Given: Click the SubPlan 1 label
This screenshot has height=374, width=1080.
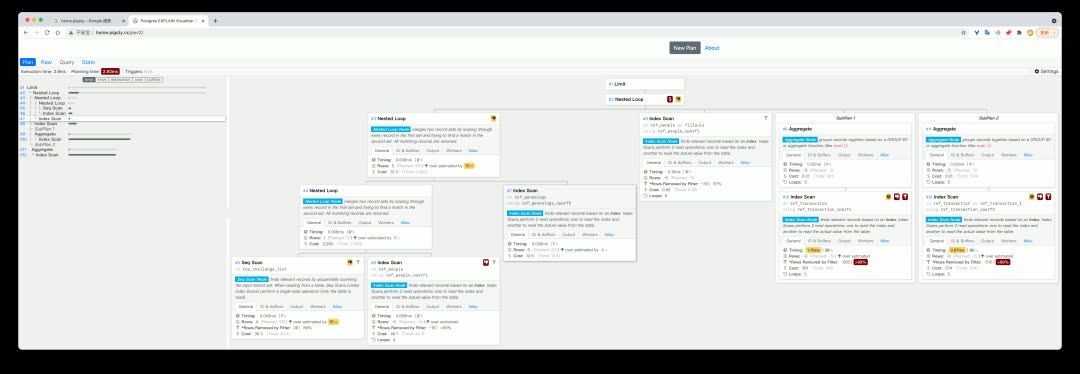Looking at the screenshot, I should pyautogui.click(x=845, y=117).
